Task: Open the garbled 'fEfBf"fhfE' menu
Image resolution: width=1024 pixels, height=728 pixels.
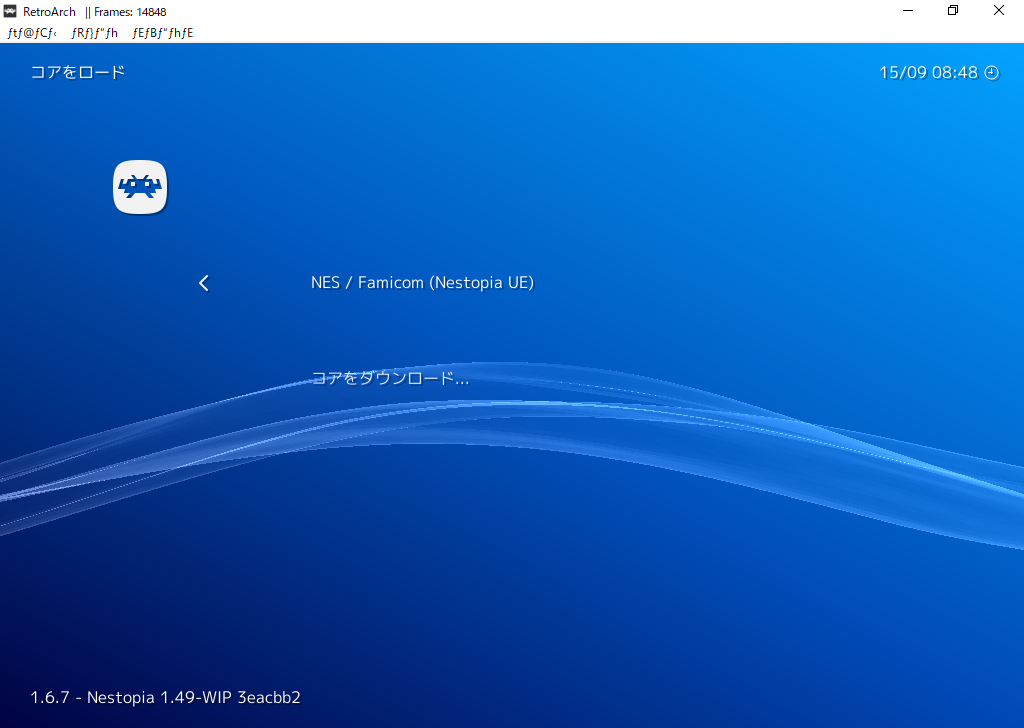Action: (163, 32)
